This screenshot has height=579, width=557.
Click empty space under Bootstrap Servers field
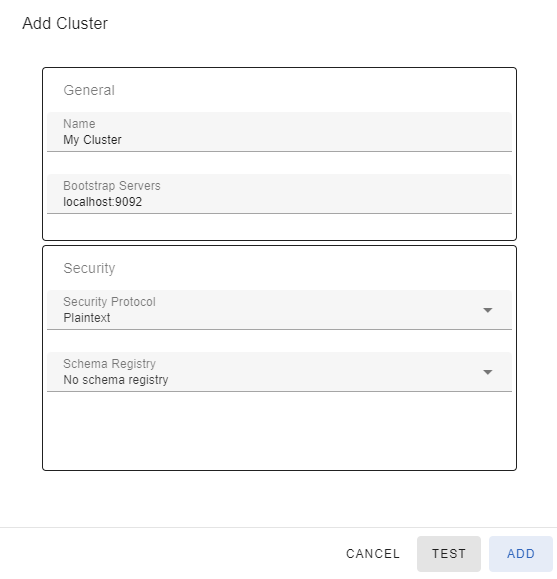tap(279, 226)
